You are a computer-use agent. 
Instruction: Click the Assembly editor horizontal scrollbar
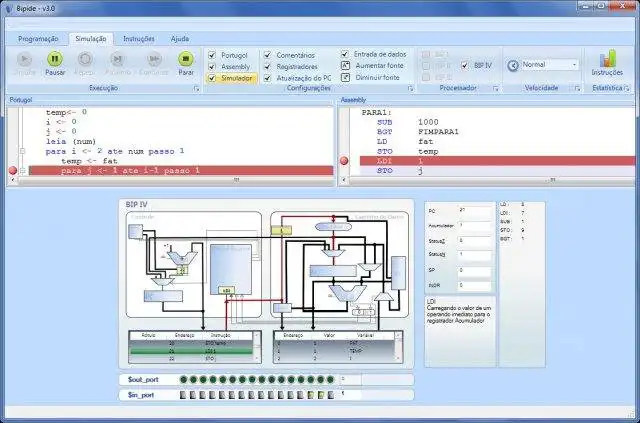[x=489, y=180]
